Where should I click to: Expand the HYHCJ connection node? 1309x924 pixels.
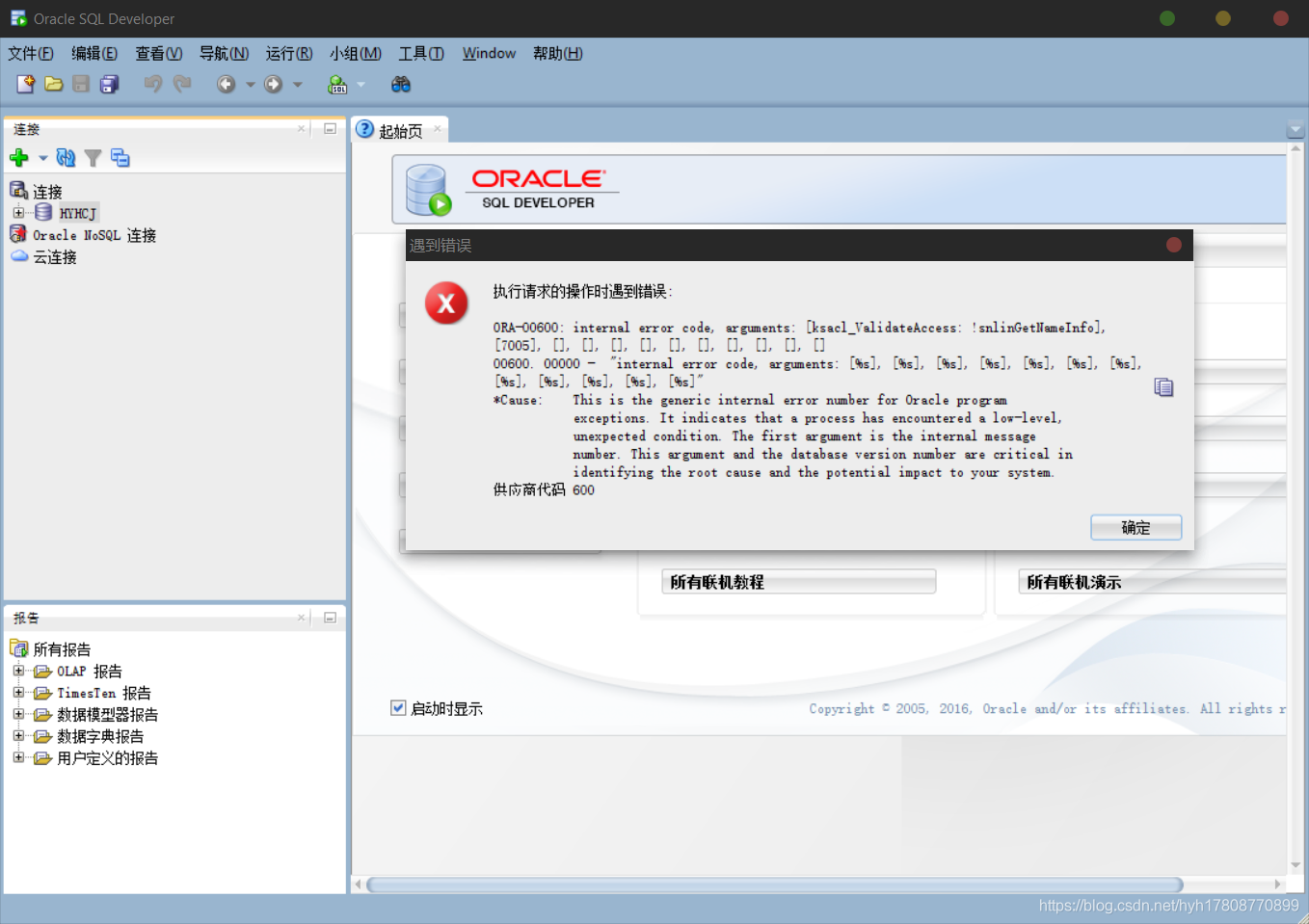[x=18, y=212]
